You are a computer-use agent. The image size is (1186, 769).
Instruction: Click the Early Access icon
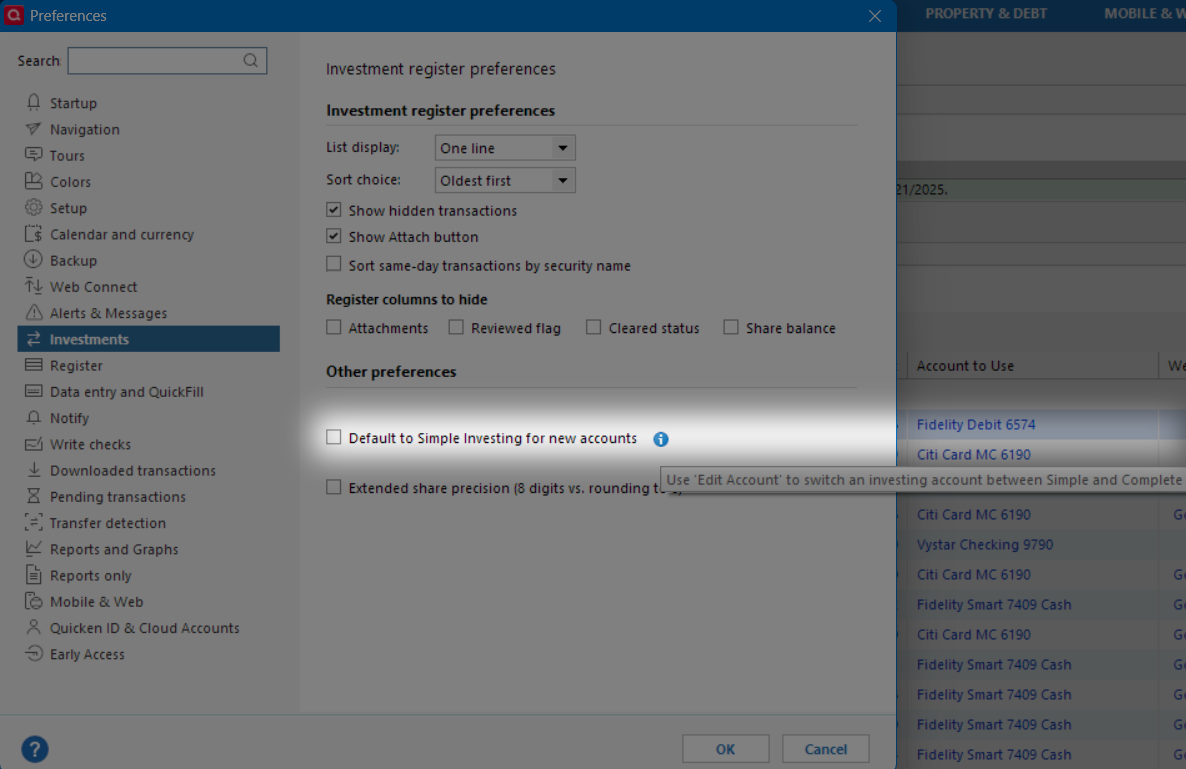click(x=33, y=653)
